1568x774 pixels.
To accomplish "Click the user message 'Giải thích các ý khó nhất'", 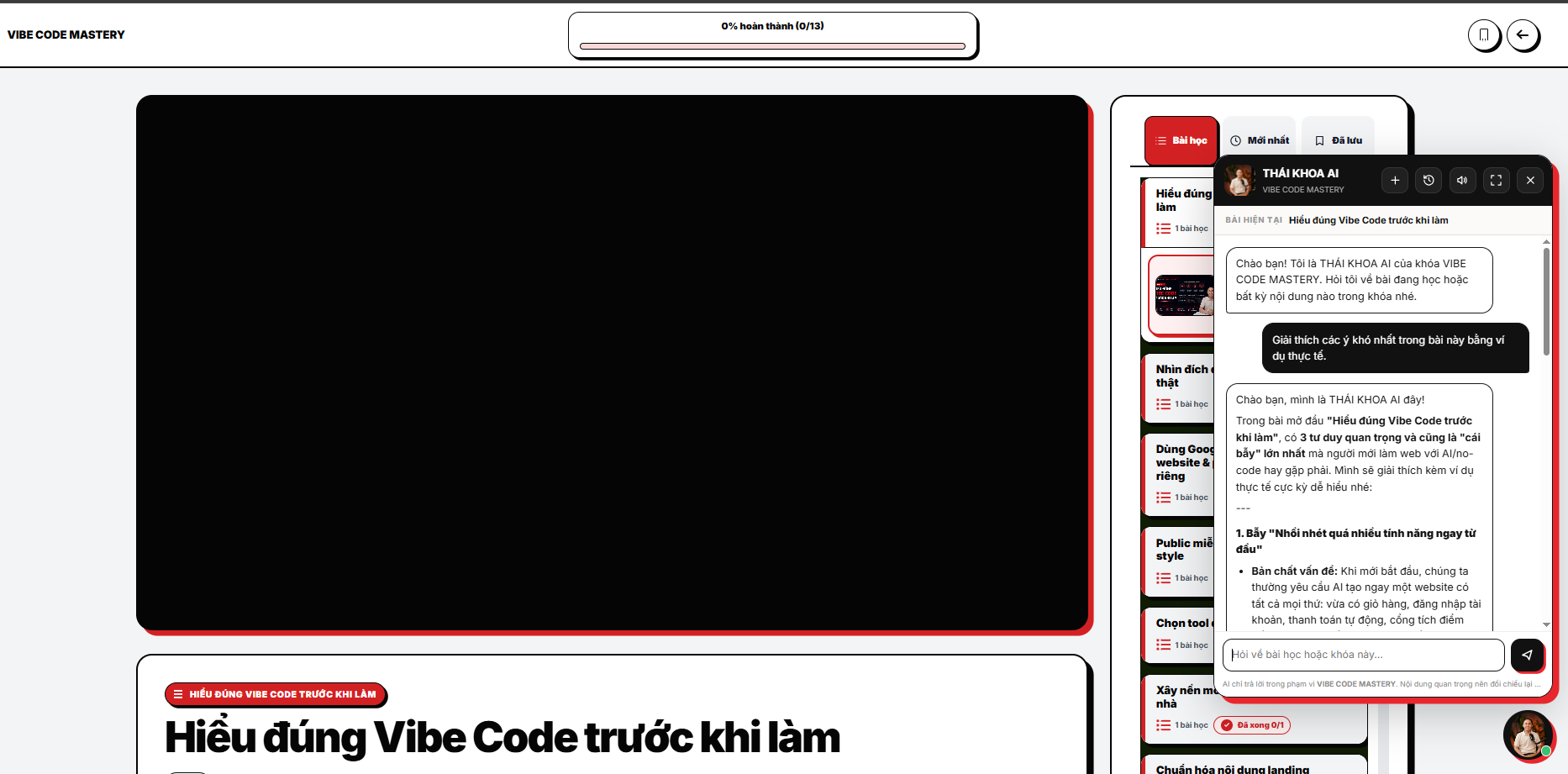I will (1395, 348).
